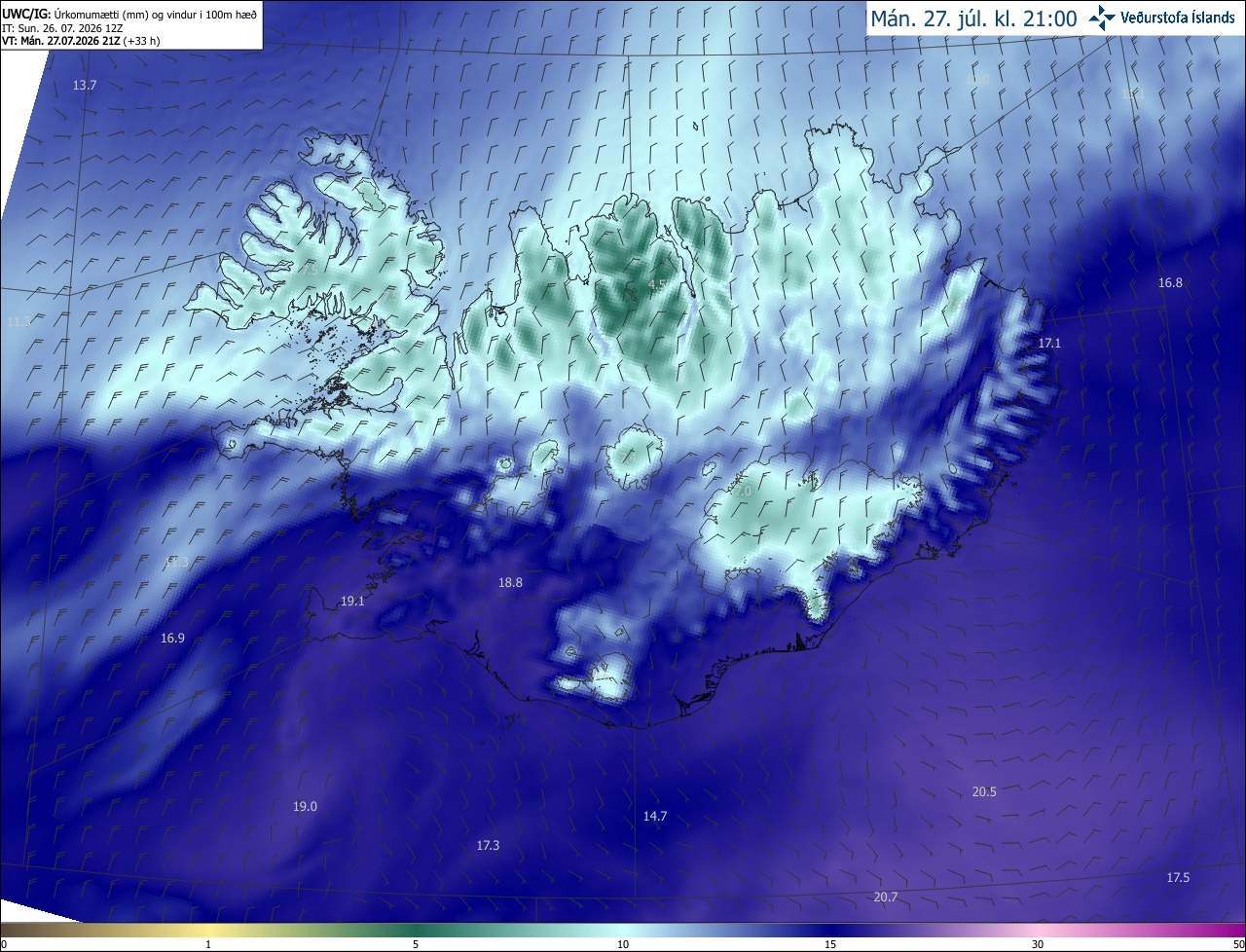This screenshot has width=1246, height=952.
Task: Click the 16.8 value label in the east
Action: click(x=1170, y=282)
